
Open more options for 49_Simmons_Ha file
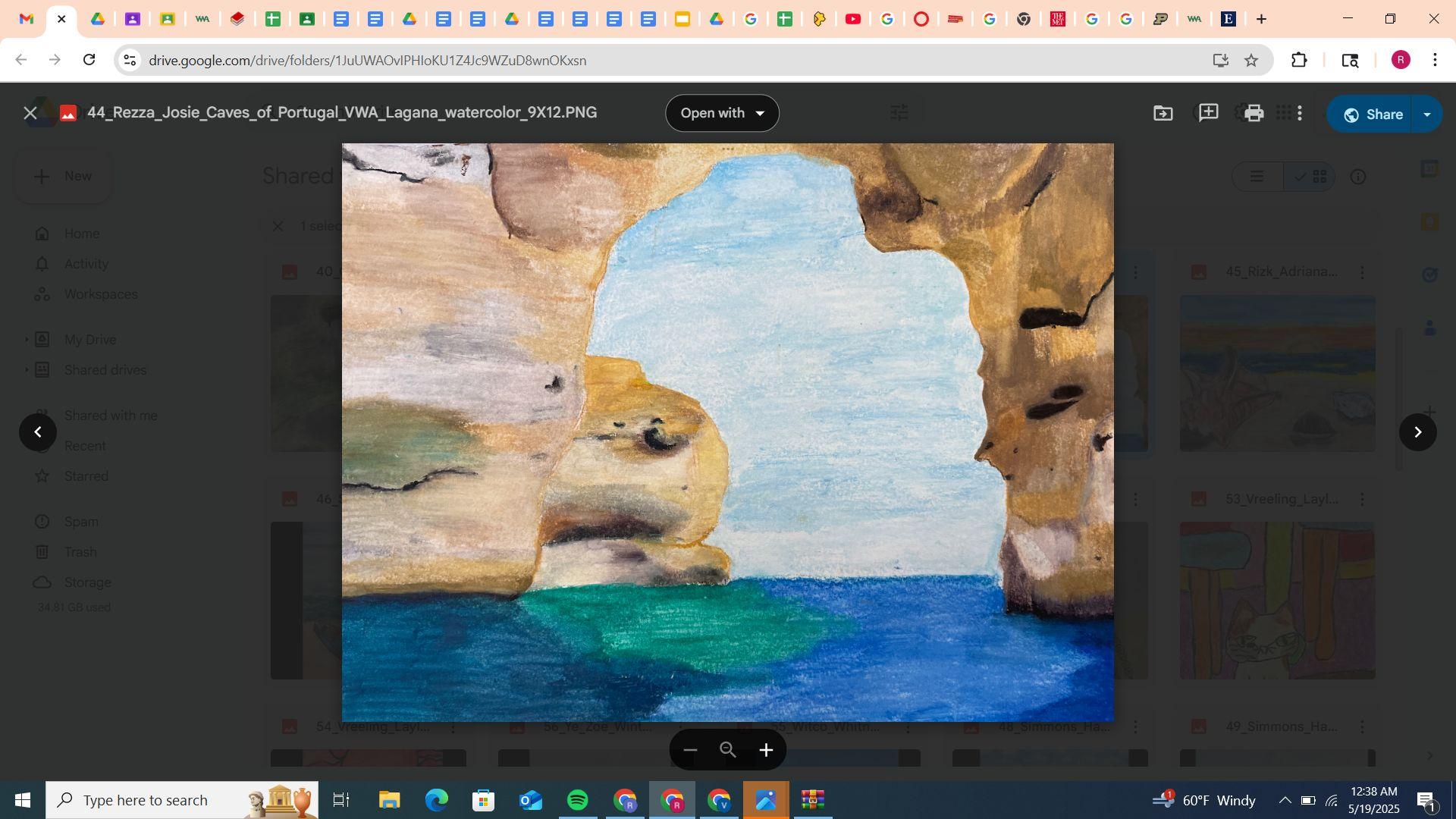coord(1363,727)
